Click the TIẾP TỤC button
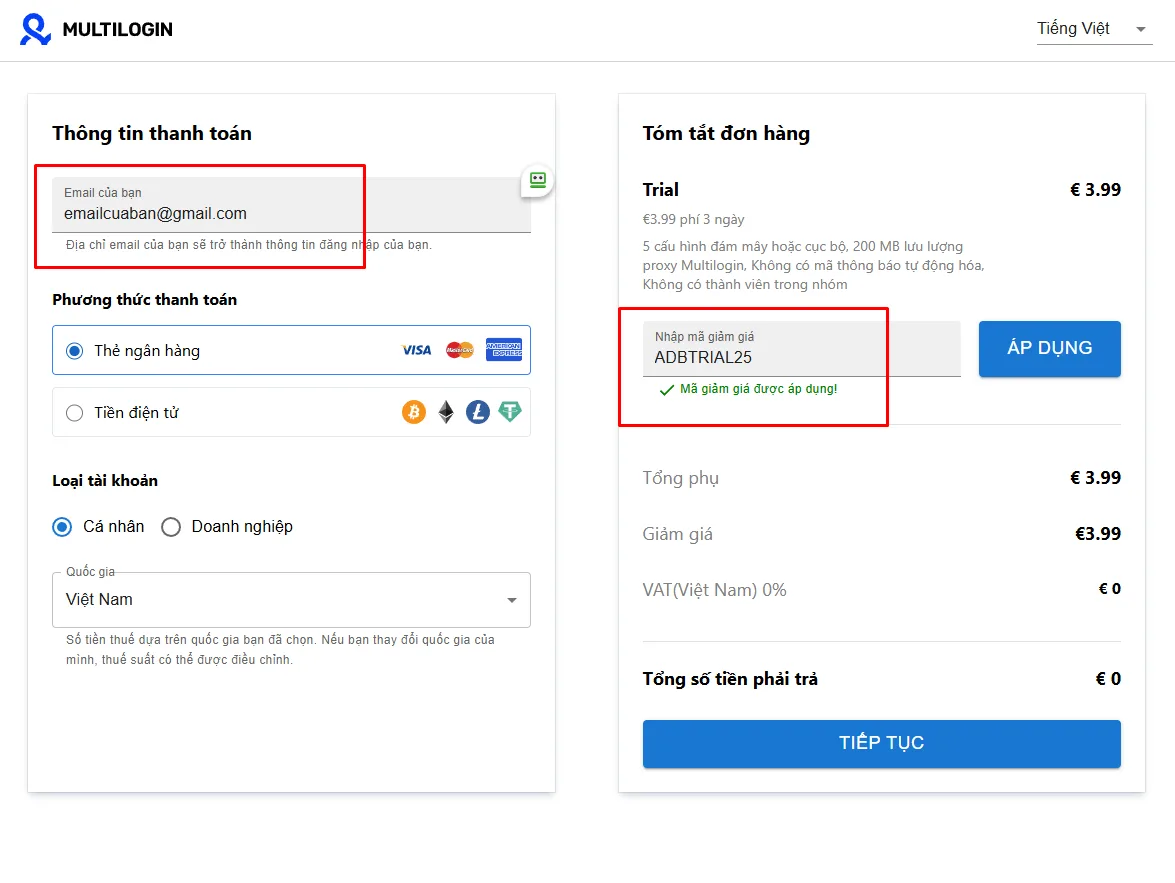This screenshot has height=883, width=1175. click(881, 744)
